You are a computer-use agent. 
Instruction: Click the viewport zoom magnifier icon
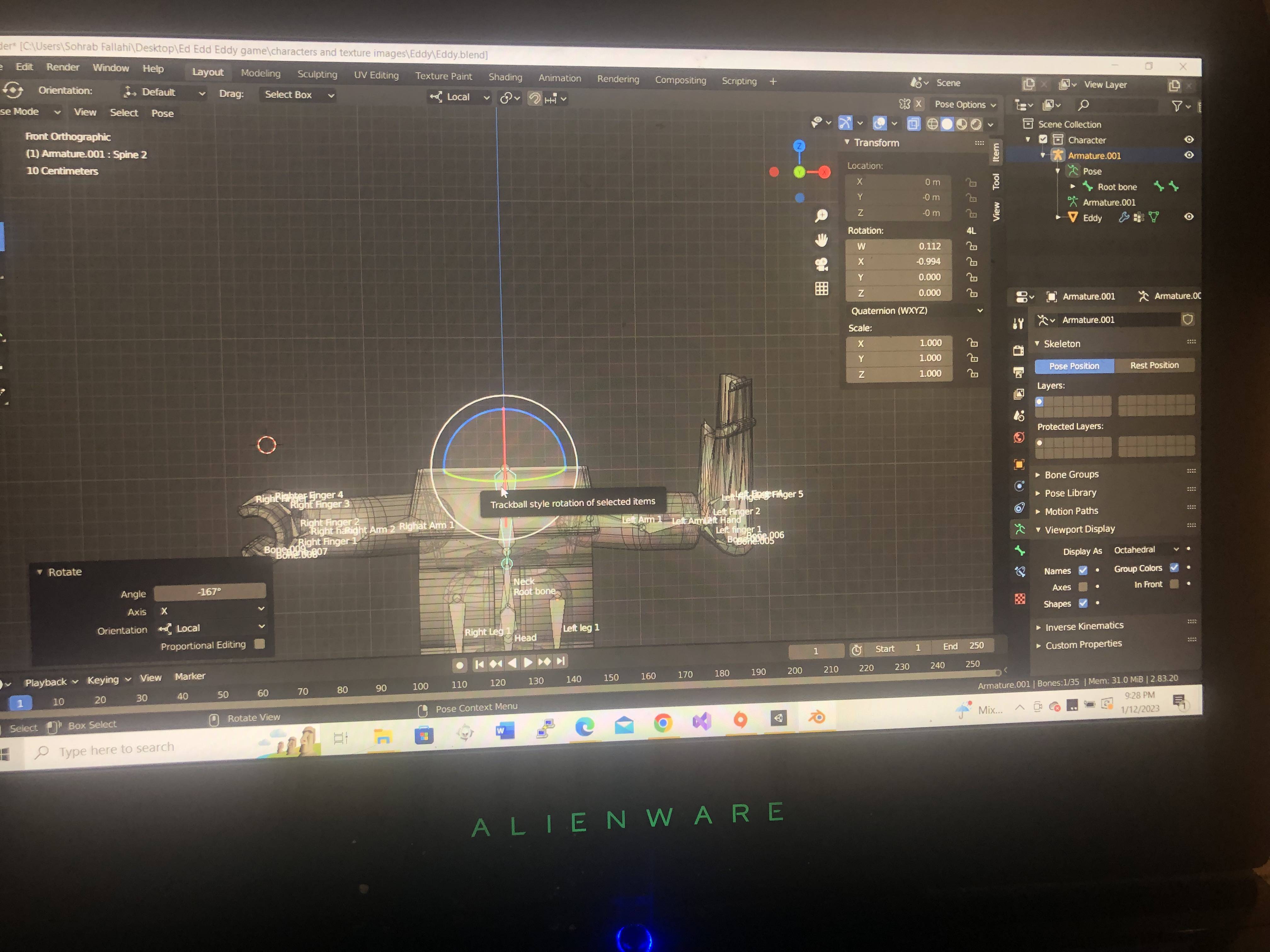point(821,215)
